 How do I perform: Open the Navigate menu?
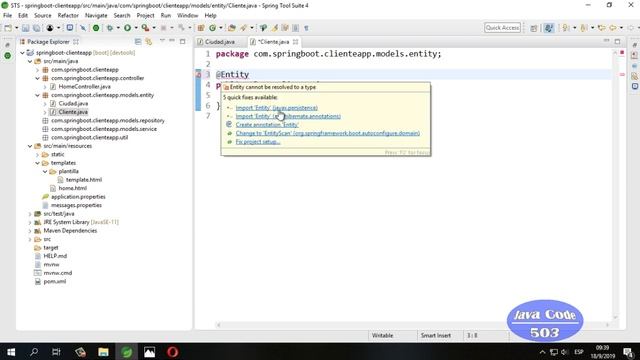pyautogui.click(x=96, y=16)
